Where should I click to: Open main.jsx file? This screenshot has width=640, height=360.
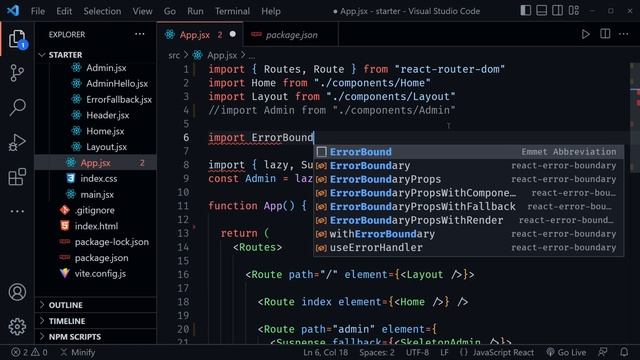(x=97, y=195)
